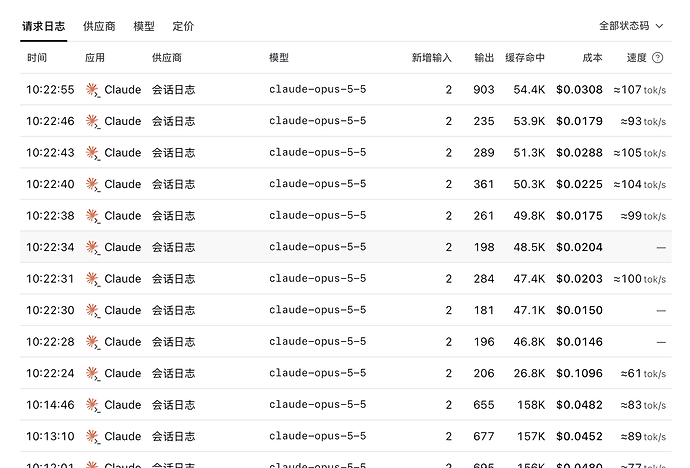Click the Claude icon in the 10:22:55 row
690x468 pixels.
pos(92,90)
